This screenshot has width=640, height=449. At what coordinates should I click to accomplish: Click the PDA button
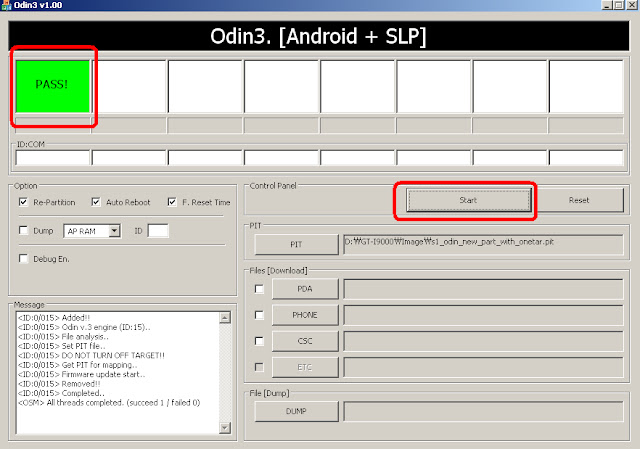pos(305,289)
